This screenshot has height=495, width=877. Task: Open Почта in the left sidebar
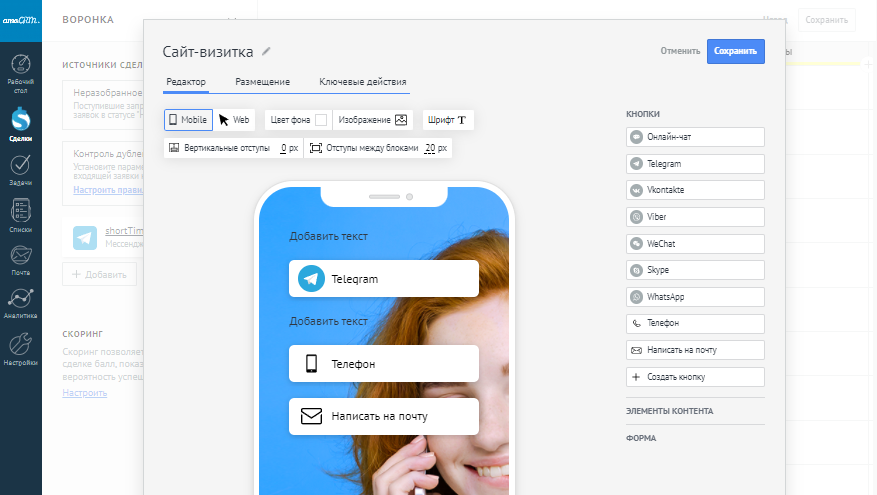(x=20, y=259)
